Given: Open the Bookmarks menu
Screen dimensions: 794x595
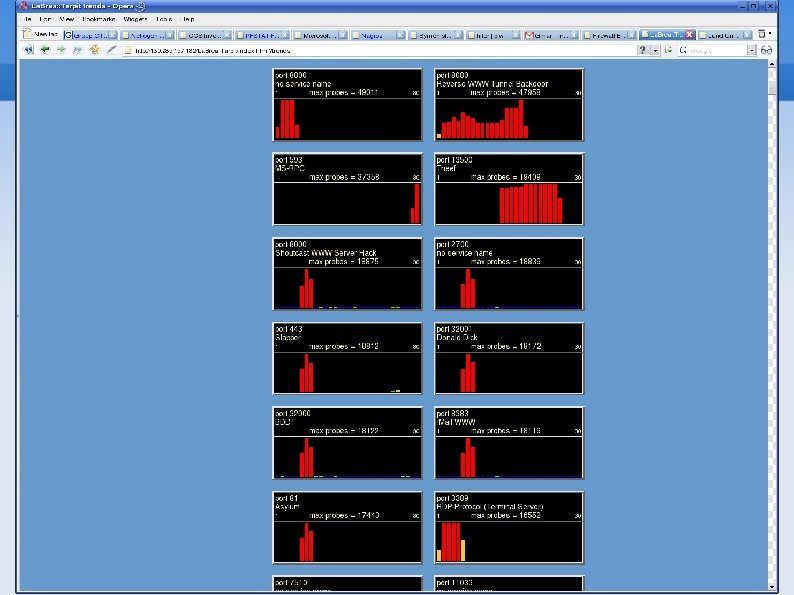Looking at the screenshot, I should click(99, 19).
